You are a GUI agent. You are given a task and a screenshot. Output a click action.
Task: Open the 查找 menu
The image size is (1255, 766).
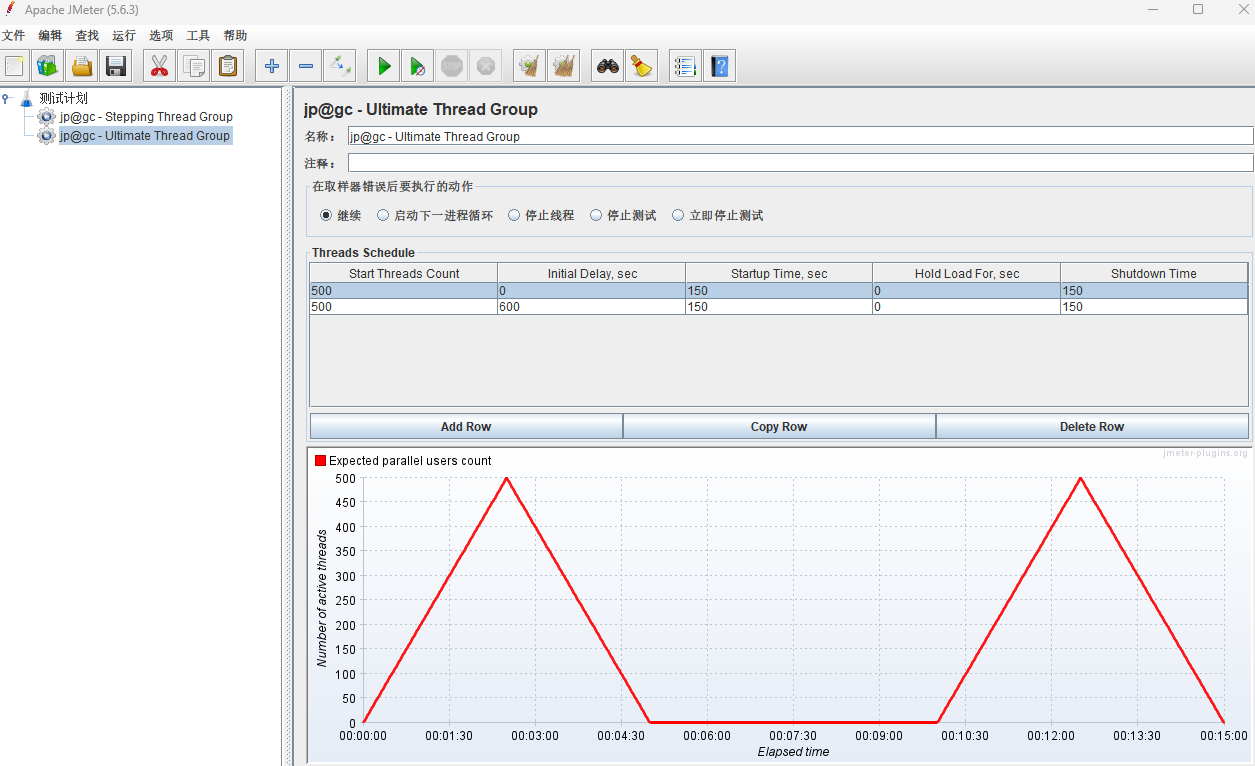[87, 35]
